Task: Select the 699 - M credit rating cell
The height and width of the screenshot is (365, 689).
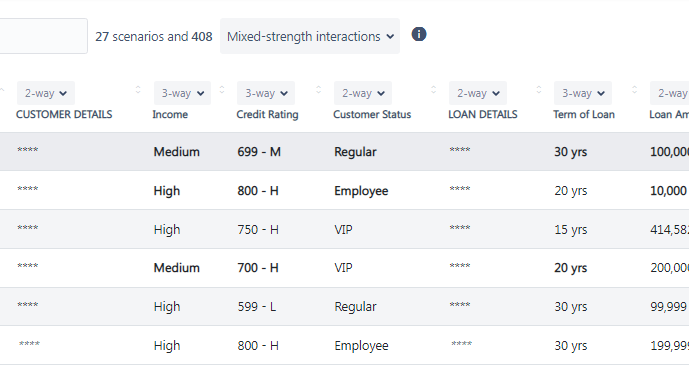Action: (x=259, y=152)
